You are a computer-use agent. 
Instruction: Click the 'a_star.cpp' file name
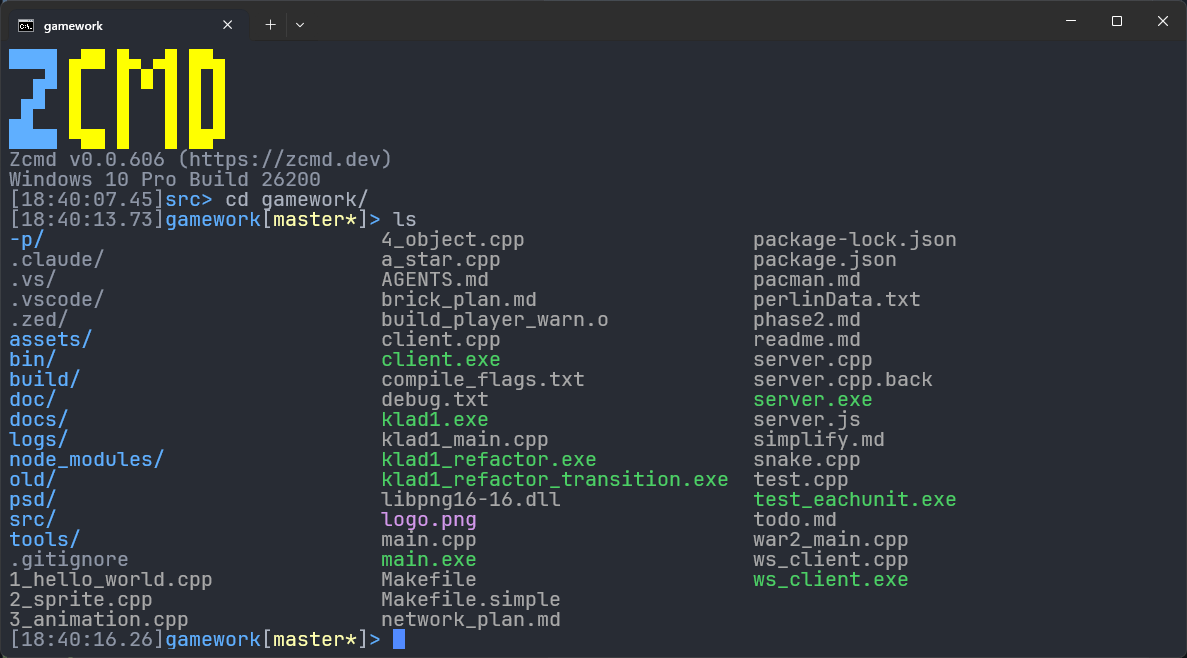point(441,260)
